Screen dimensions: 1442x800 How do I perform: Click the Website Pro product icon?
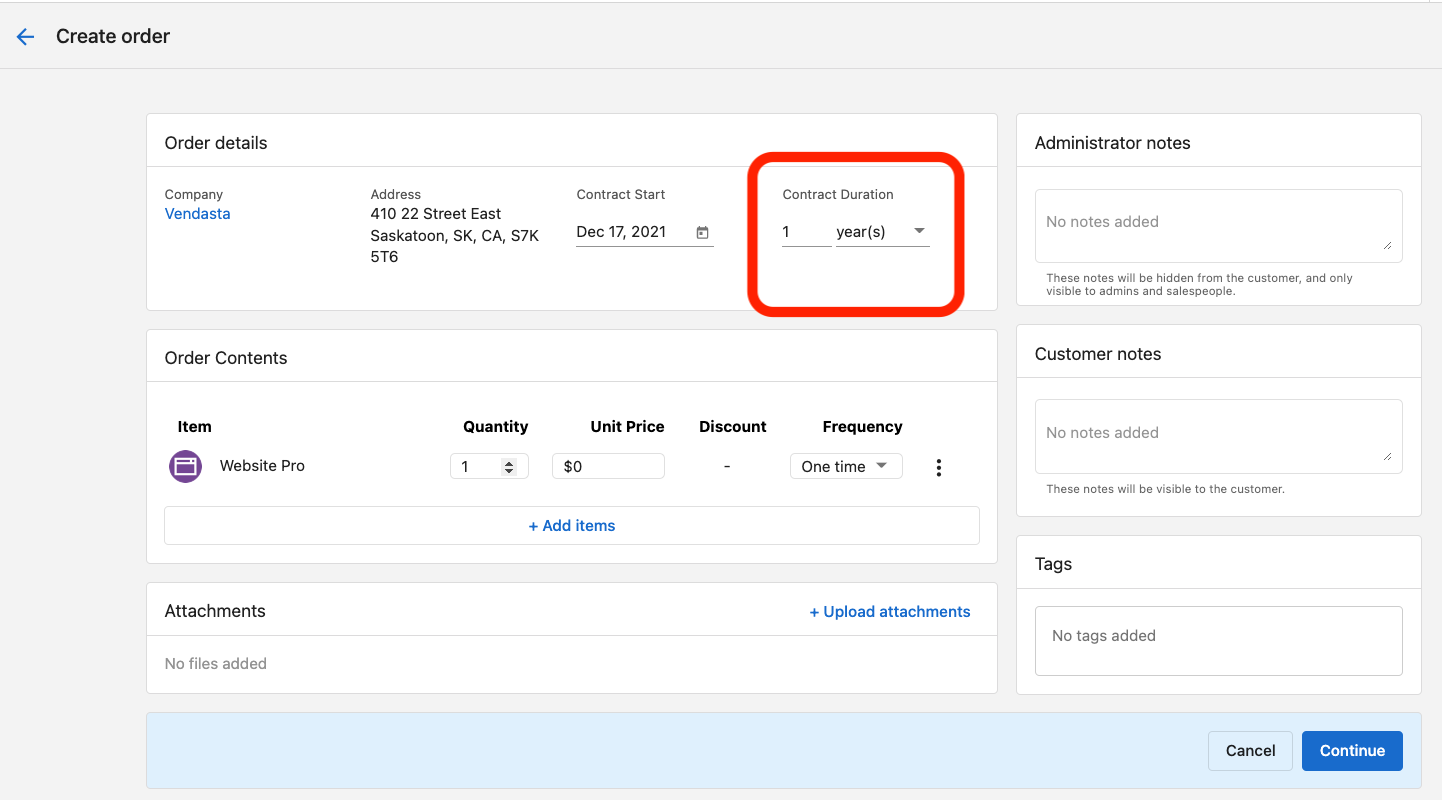coord(186,466)
